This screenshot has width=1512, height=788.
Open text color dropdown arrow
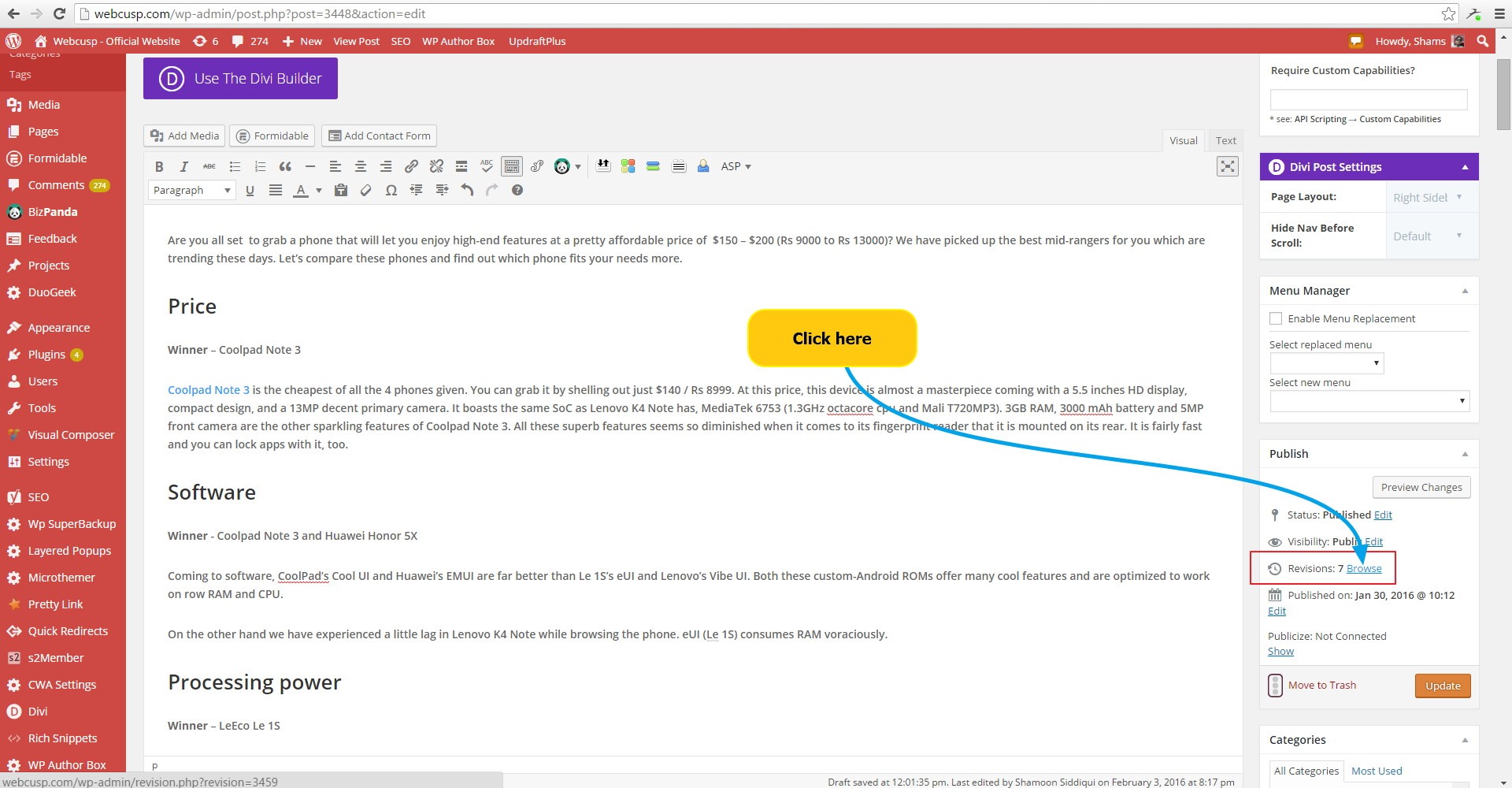[319, 190]
